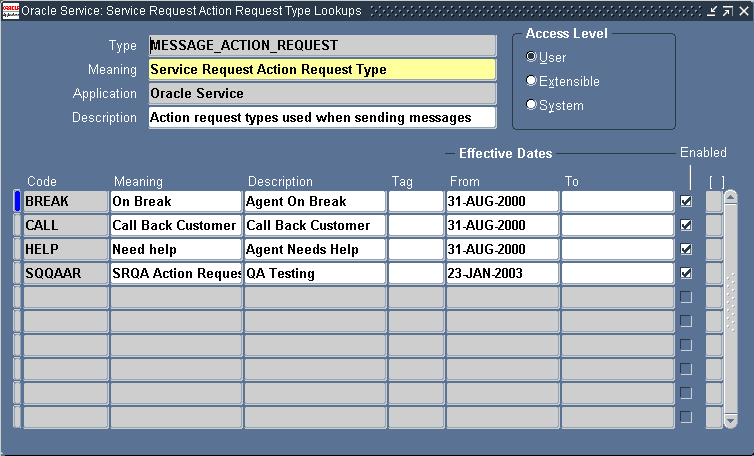Click Agent Needs Help description cell
This screenshot has height=456, width=754.
pos(315,249)
